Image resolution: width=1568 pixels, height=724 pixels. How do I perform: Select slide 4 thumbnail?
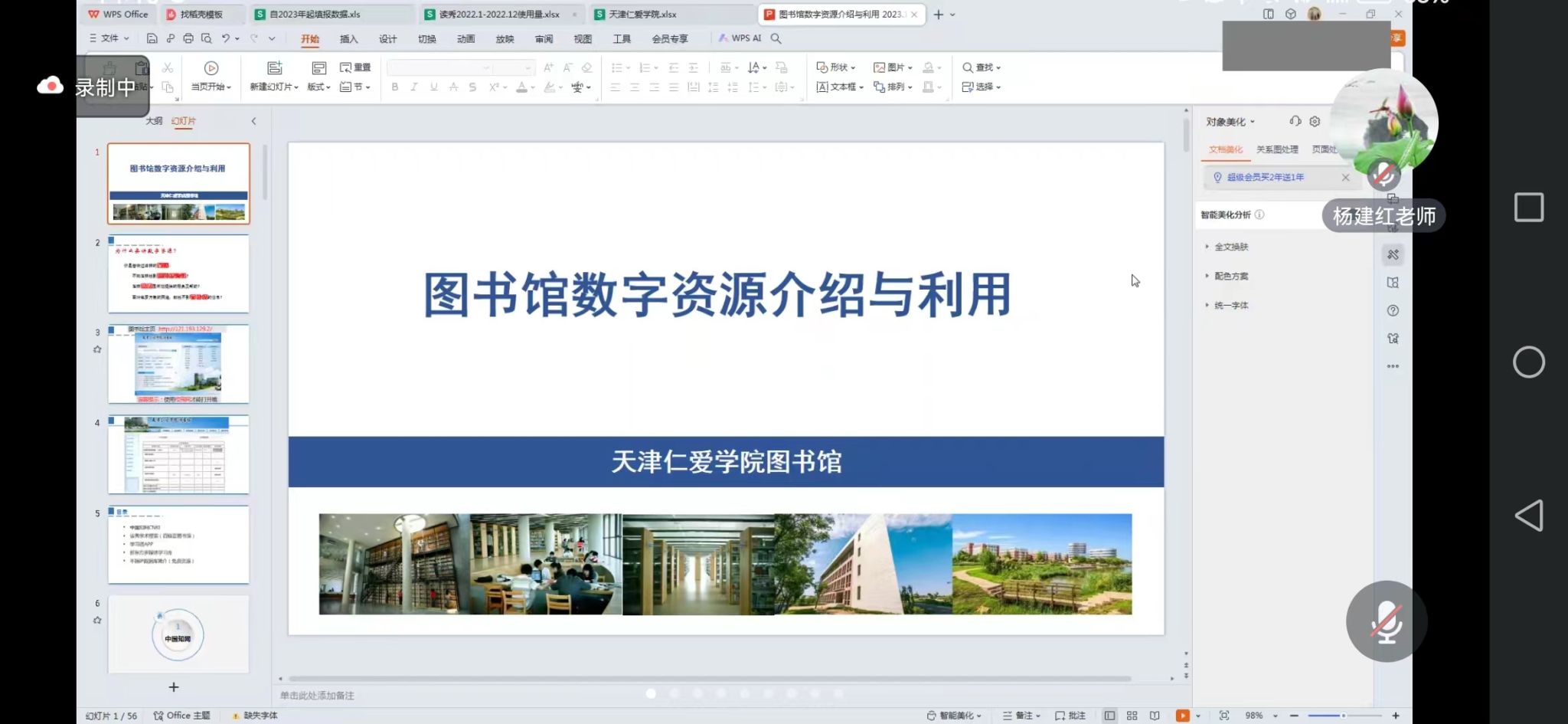178,454
